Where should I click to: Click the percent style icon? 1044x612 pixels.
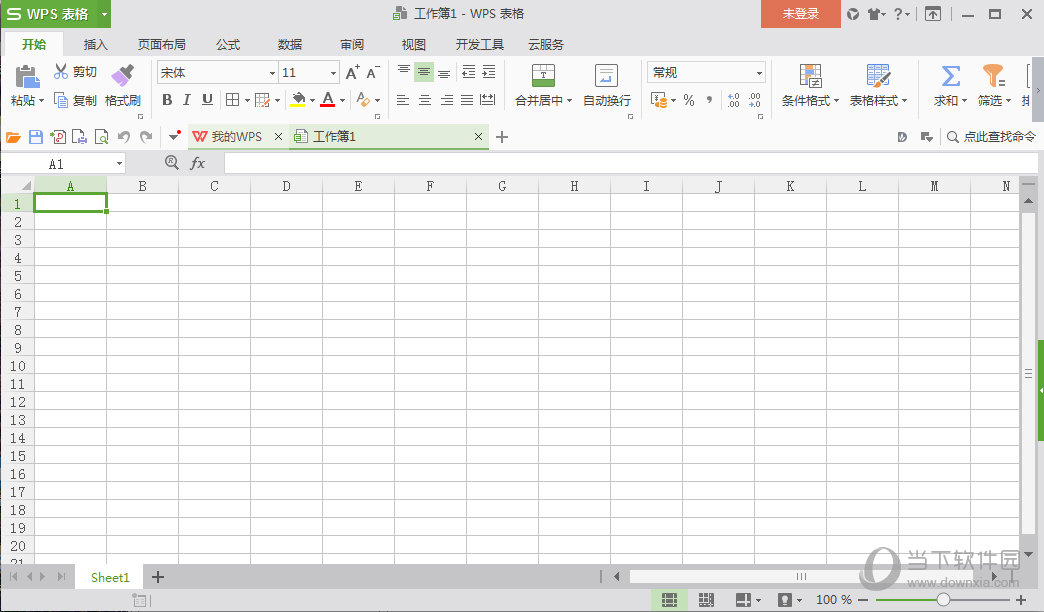(x=689, y=100)
